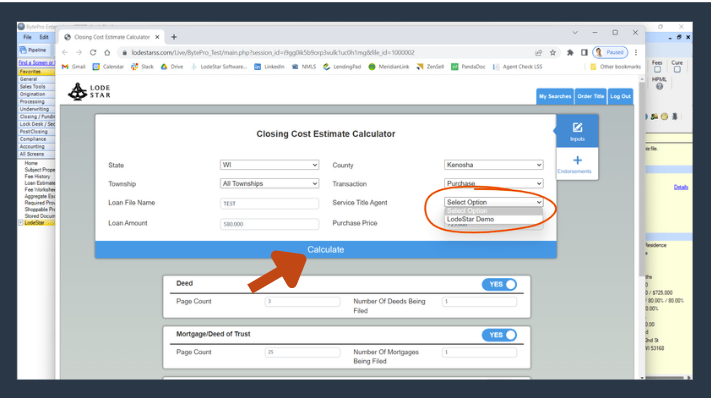Open the Other bookmarks folder
Viewport: 711px width, 398px height.
tap(615, 67)
